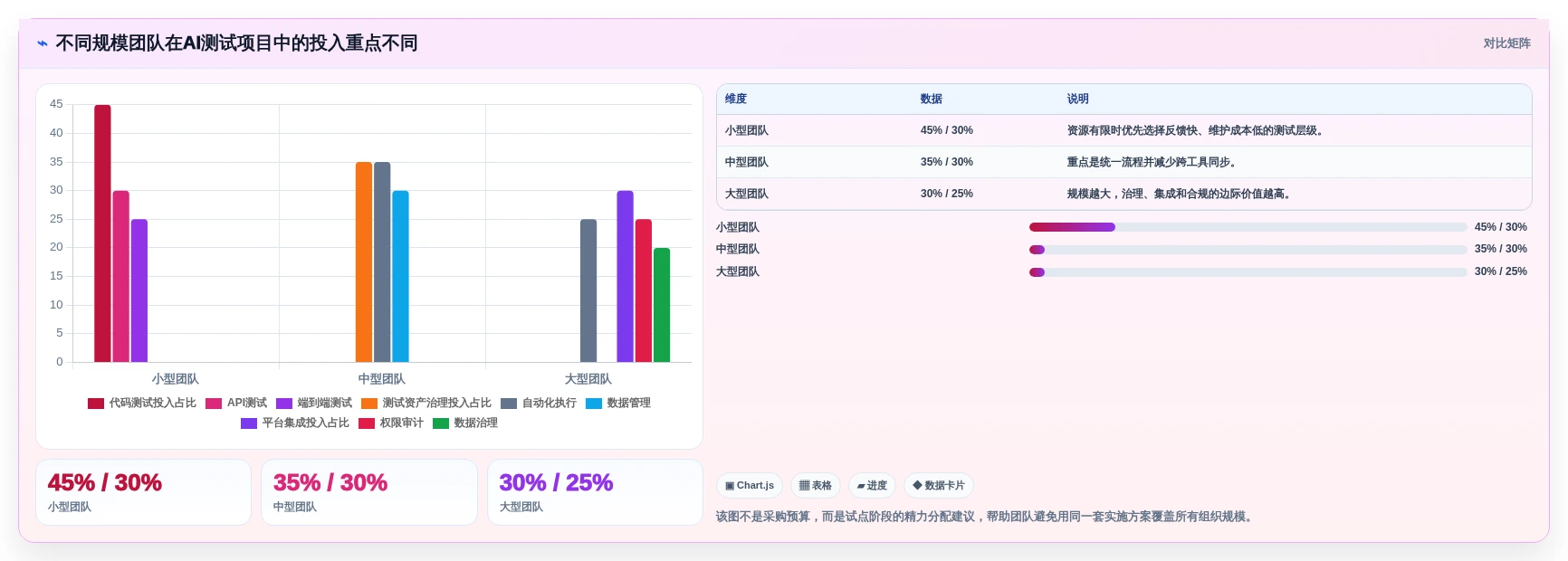Select the 进度 chip
The width and height of the screenshot is (1568, 561).
pyautogui.click(x=872, y=486)
